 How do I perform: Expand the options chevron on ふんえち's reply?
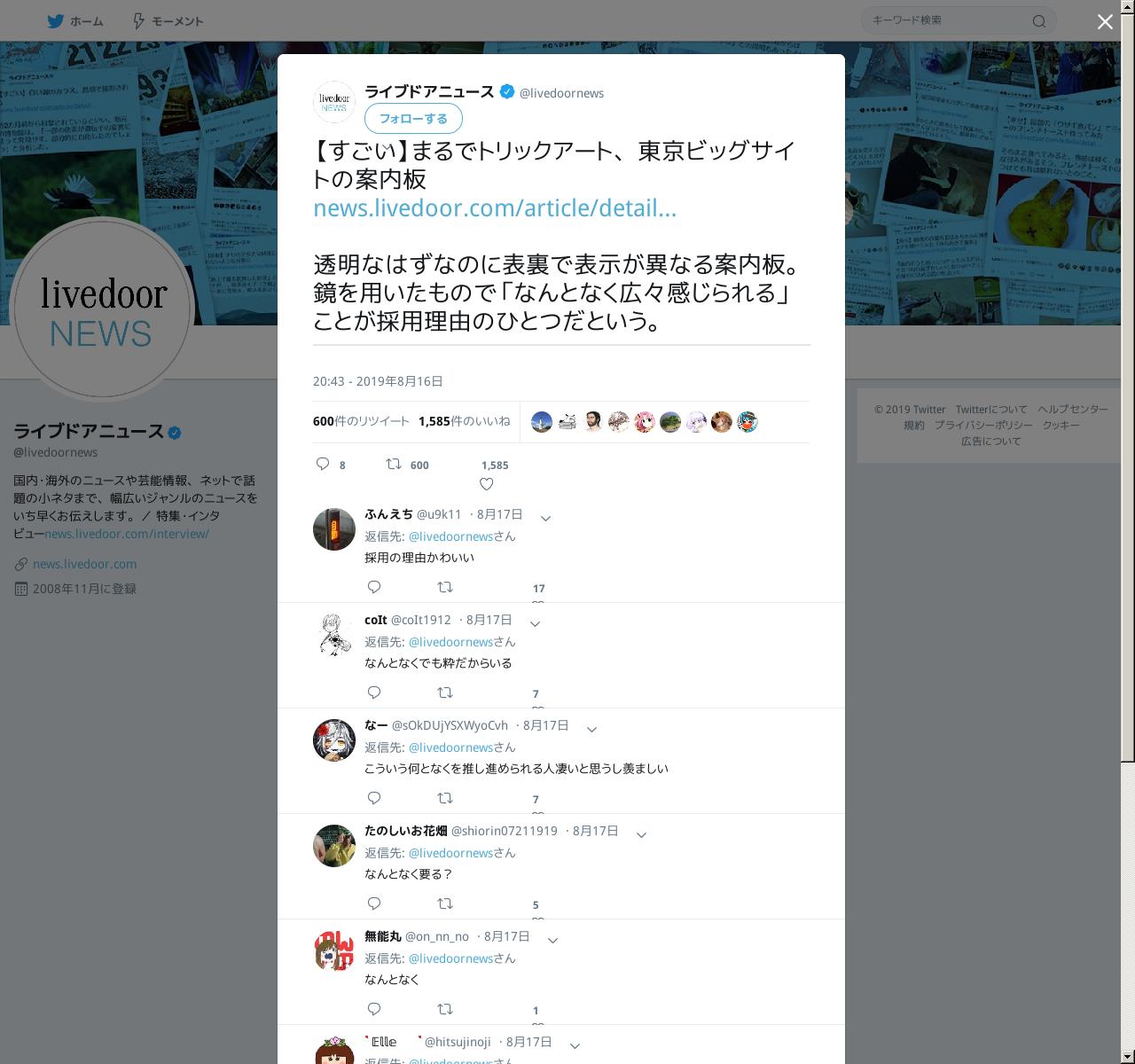click(x=546, y=519)
